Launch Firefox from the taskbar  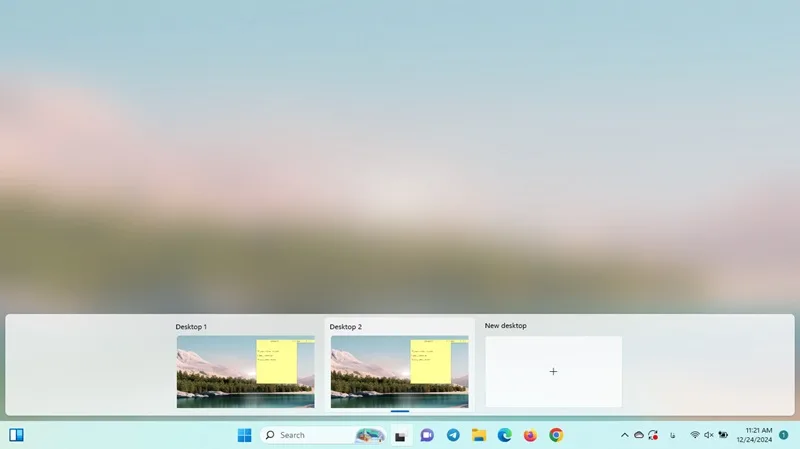coord(530,435)
